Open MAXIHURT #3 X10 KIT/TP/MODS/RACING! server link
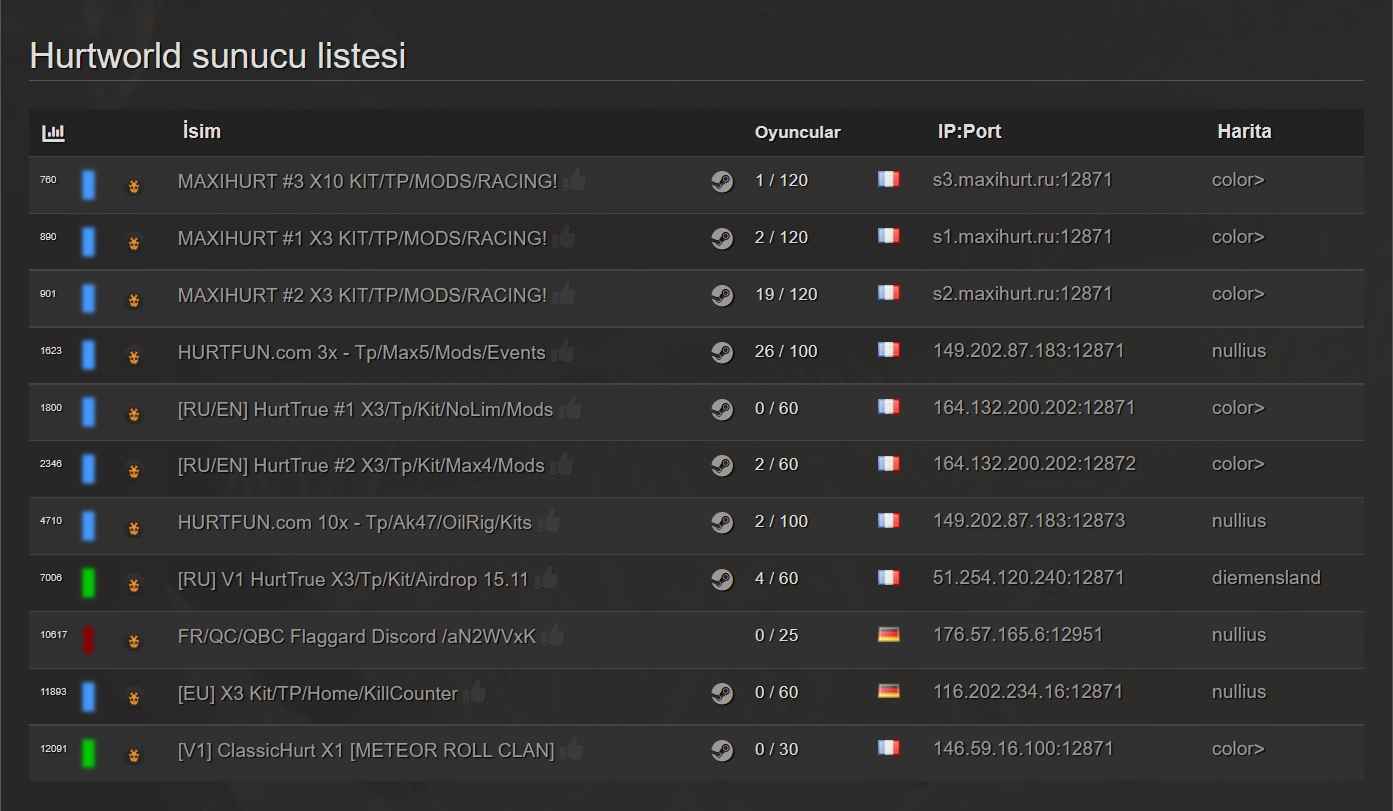This screenshot has height=811, width=1393. (367, 181)
